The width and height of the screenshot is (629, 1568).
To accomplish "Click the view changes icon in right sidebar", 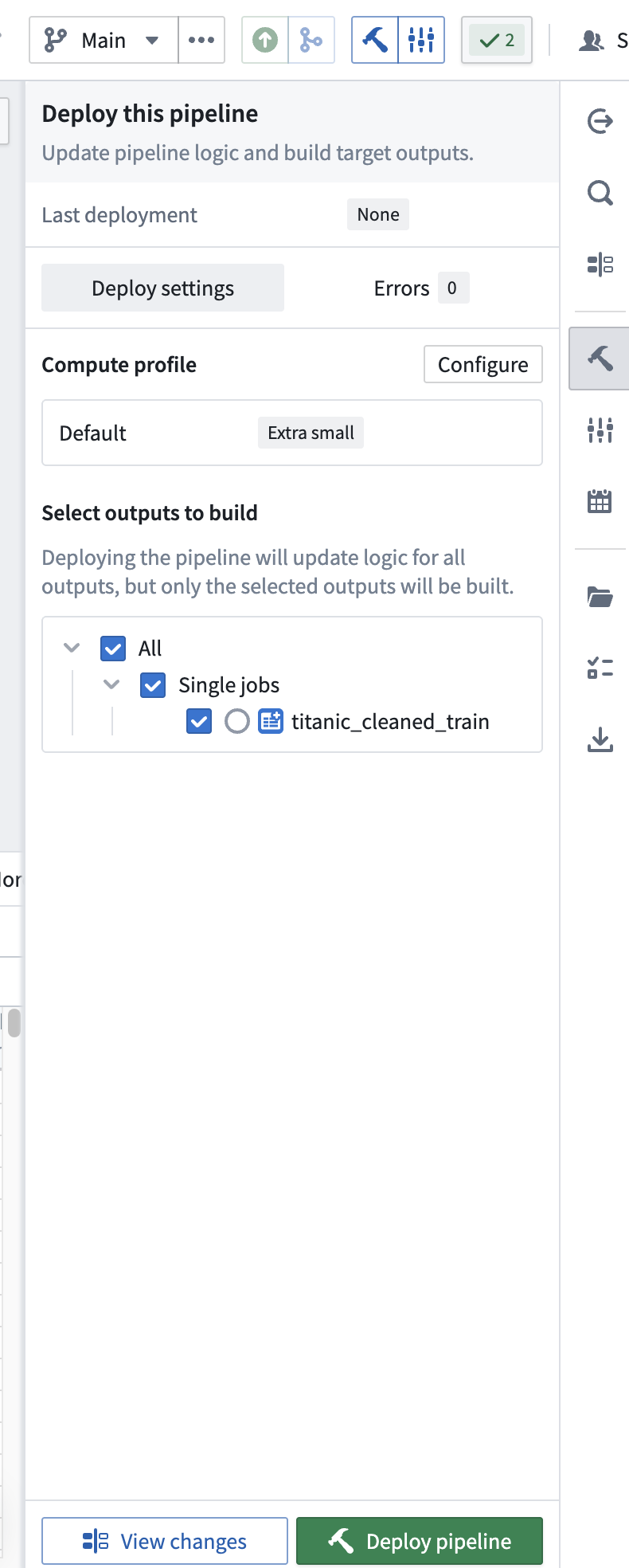I will point(600,264).
